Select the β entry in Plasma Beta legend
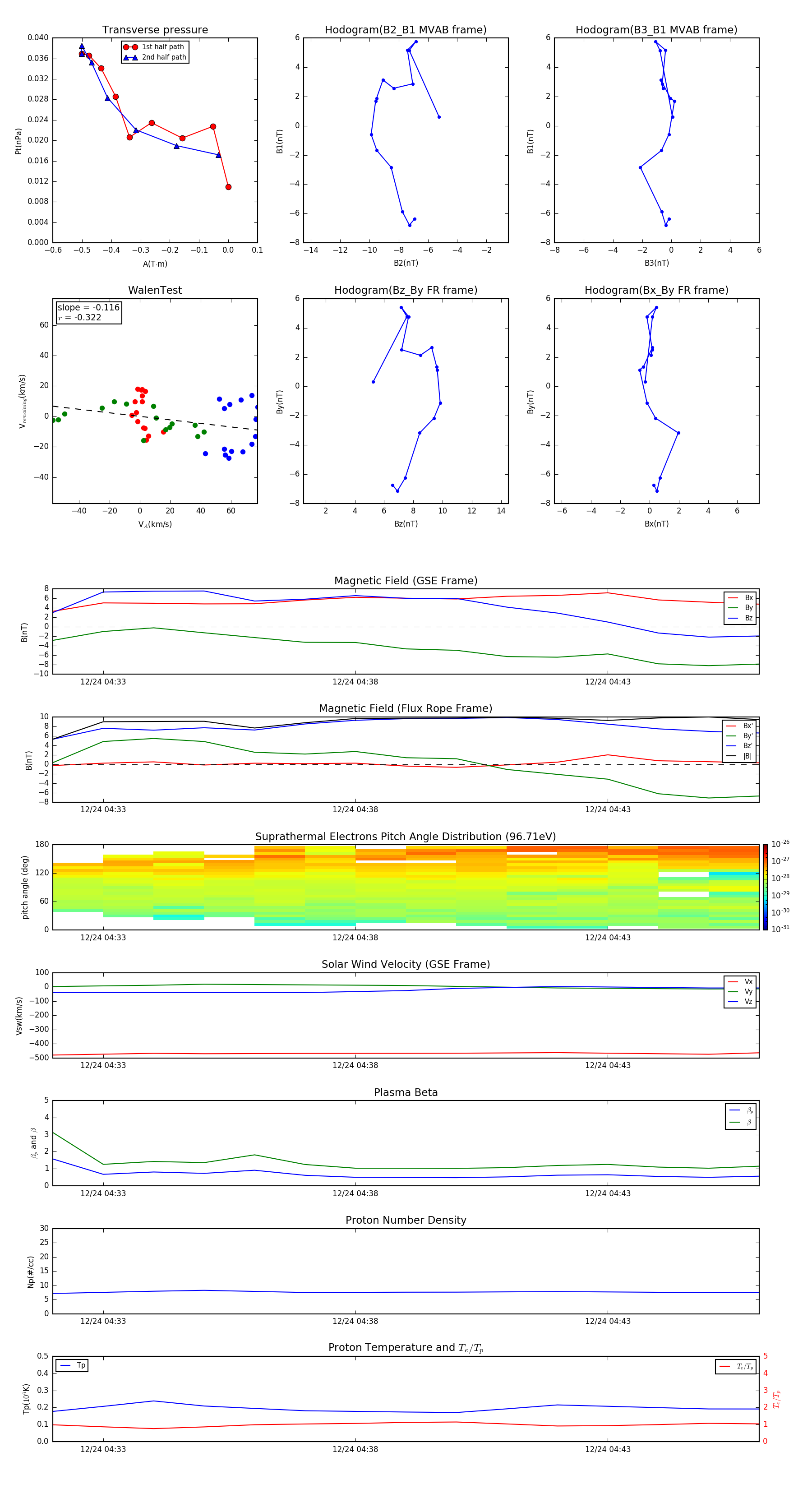This screenshot has height=1489, width=812. point(741,1122)
